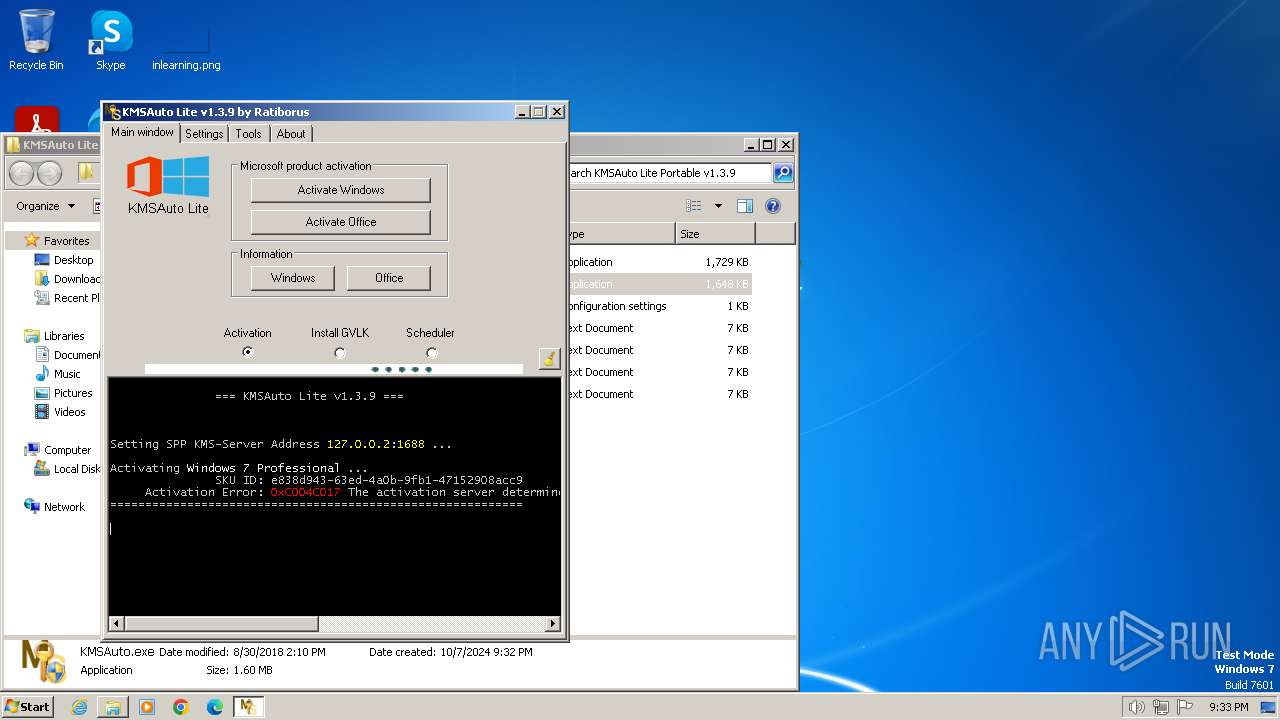This screenshot has width=1280, height=720.
Task: Click the log scrollbar left arrow
Action: pyautogui.click(x=116, y=624)
